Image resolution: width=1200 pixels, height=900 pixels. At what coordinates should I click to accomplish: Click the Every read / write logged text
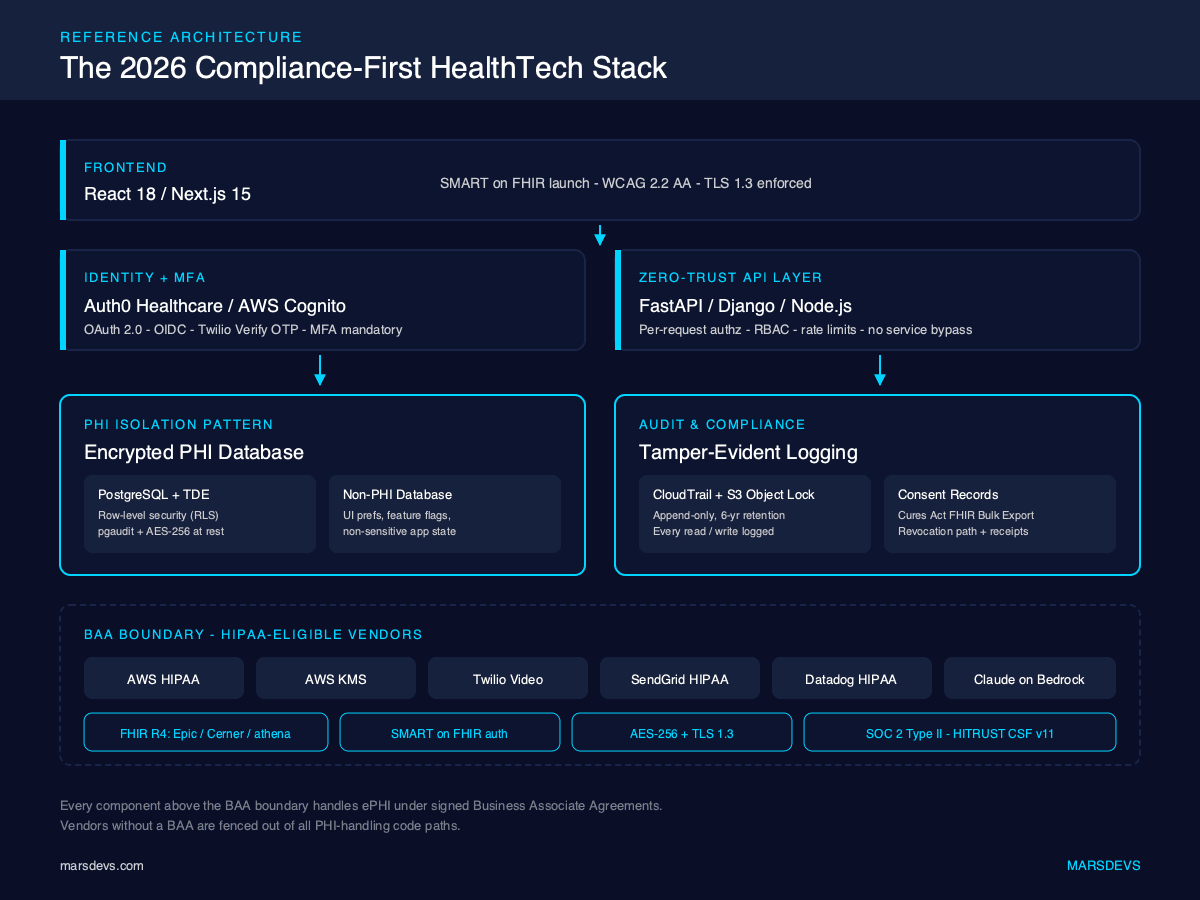pyautogui.click(x=713, y=531)
